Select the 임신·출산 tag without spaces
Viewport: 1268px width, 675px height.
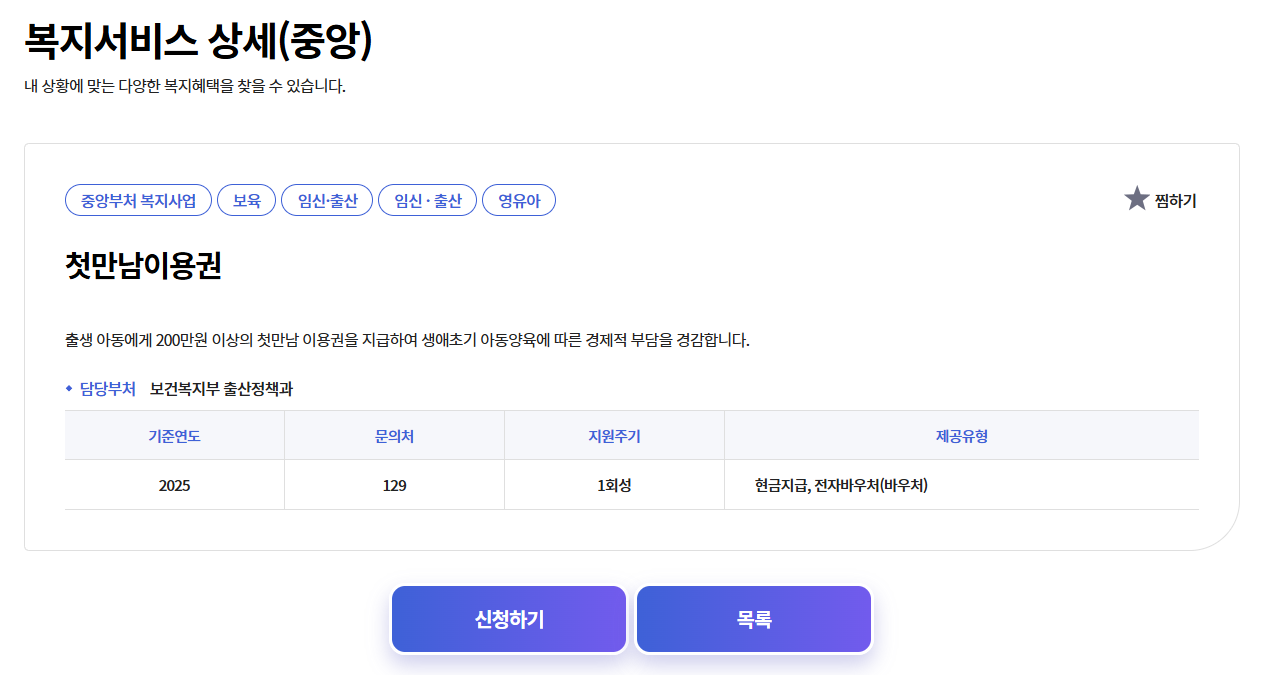click(327, 200)
